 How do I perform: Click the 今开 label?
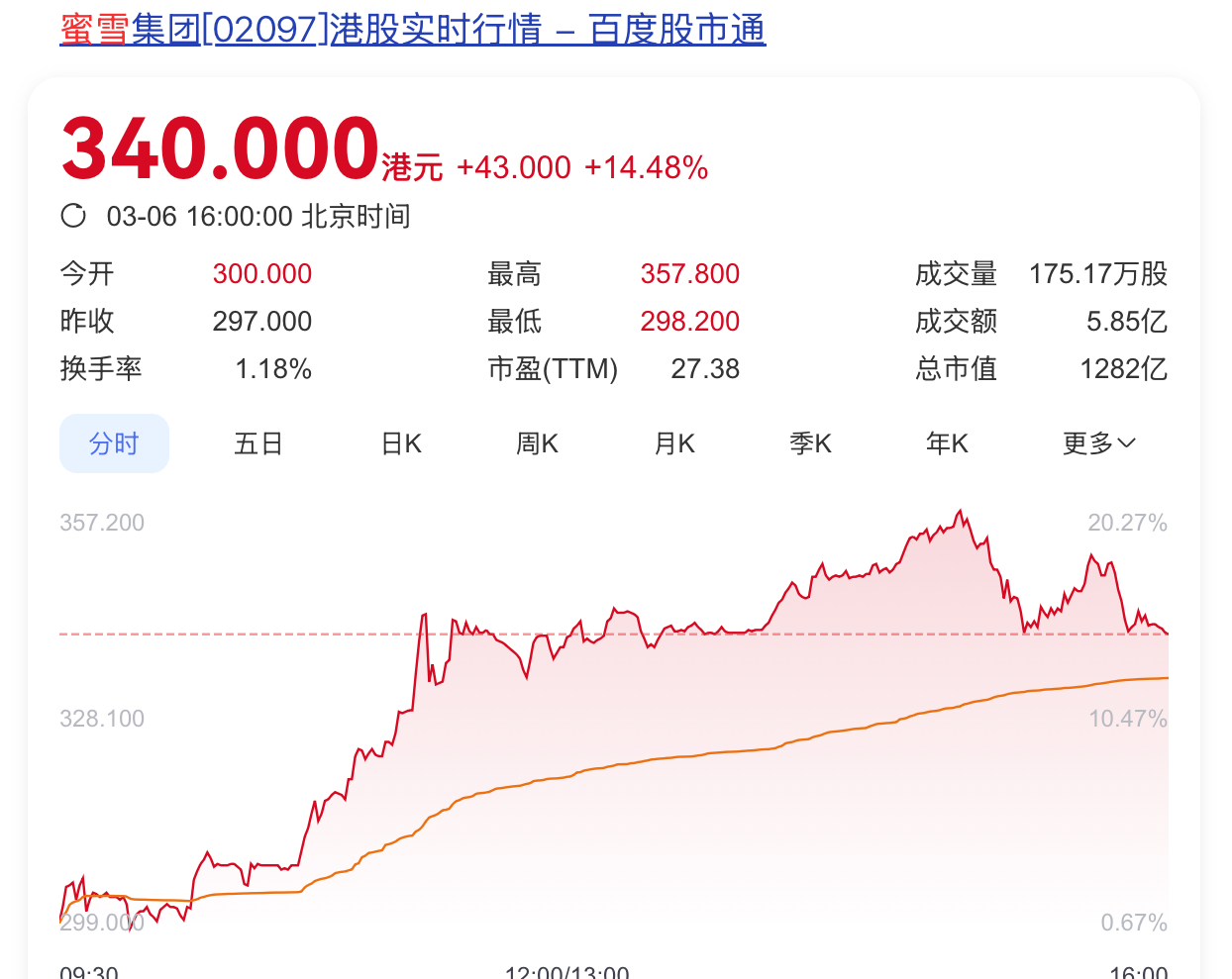87,273
